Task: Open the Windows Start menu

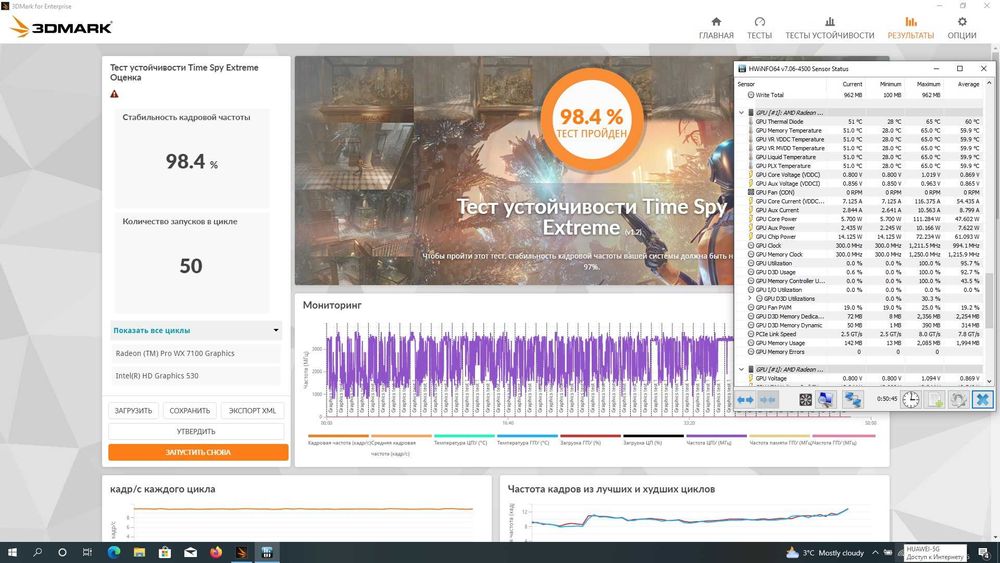Action: (x=12, y=553)
